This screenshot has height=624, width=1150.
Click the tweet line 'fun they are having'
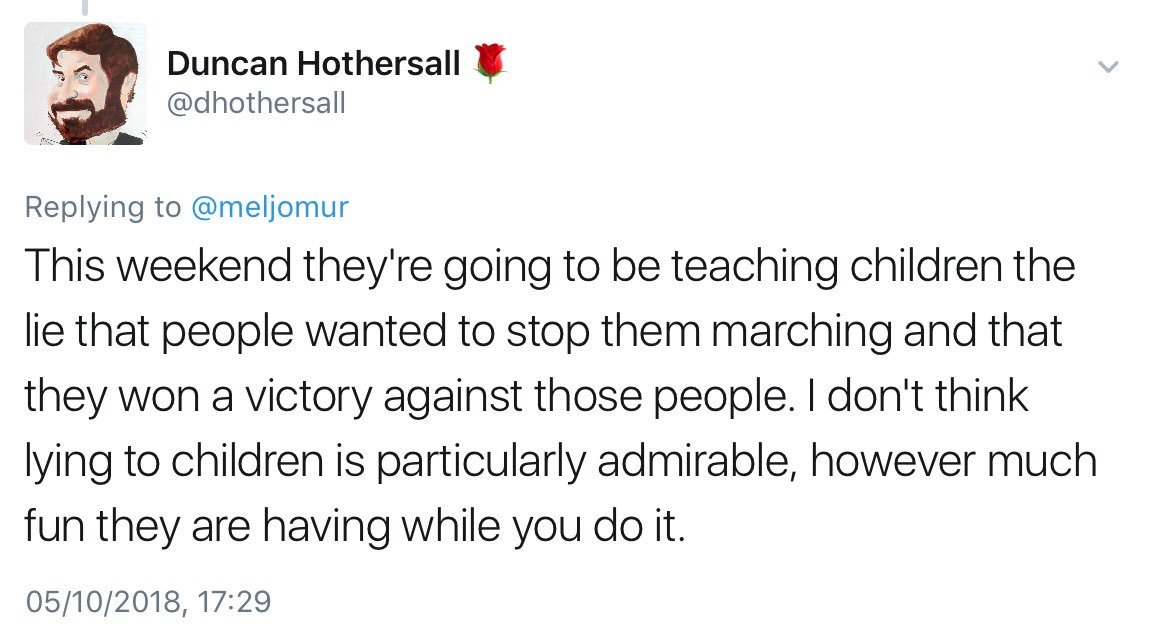pyautogui.click(x=355, y=526)
